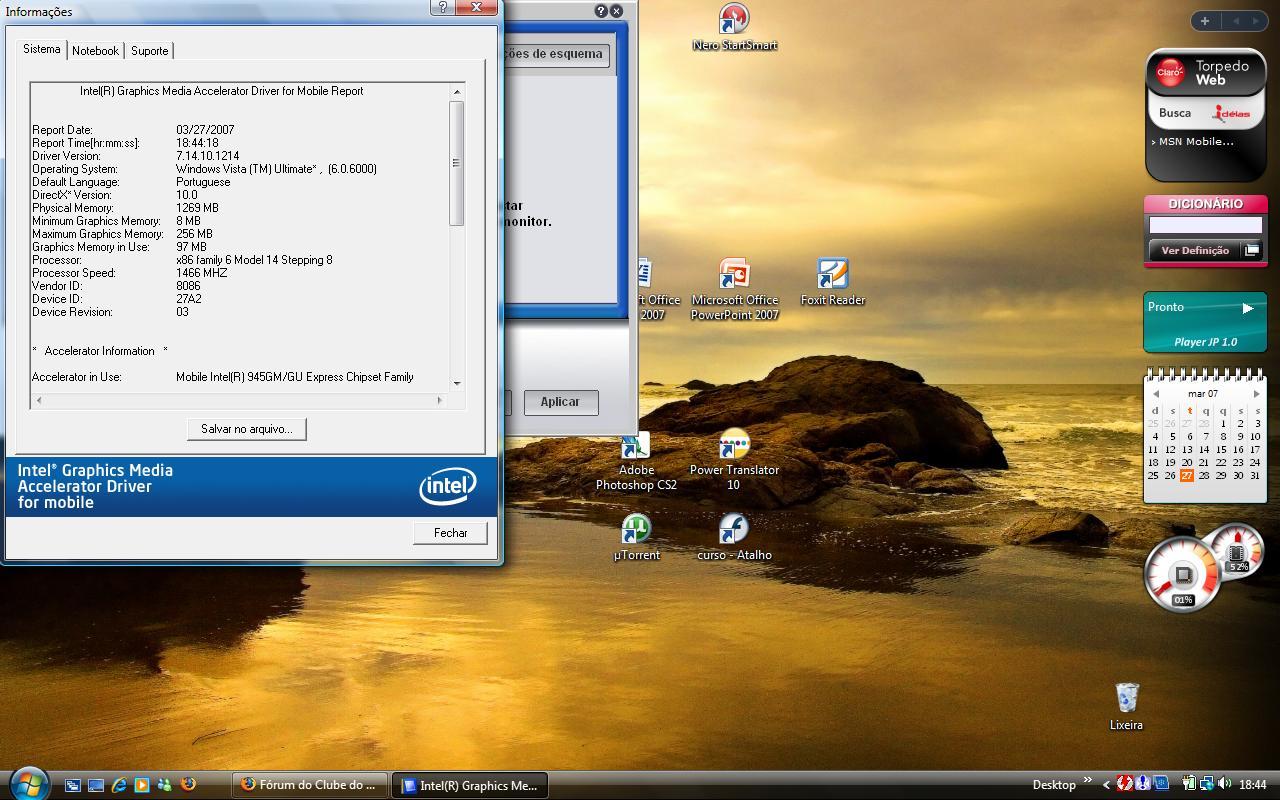1280x800 pixels.
Task: Open the µTorrent desktop icon
Action: 636,537
